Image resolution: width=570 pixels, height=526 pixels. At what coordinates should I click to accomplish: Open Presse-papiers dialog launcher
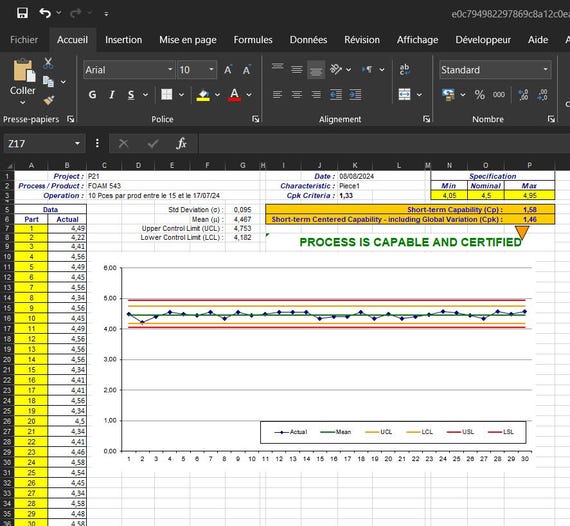(x=71, y=119)
